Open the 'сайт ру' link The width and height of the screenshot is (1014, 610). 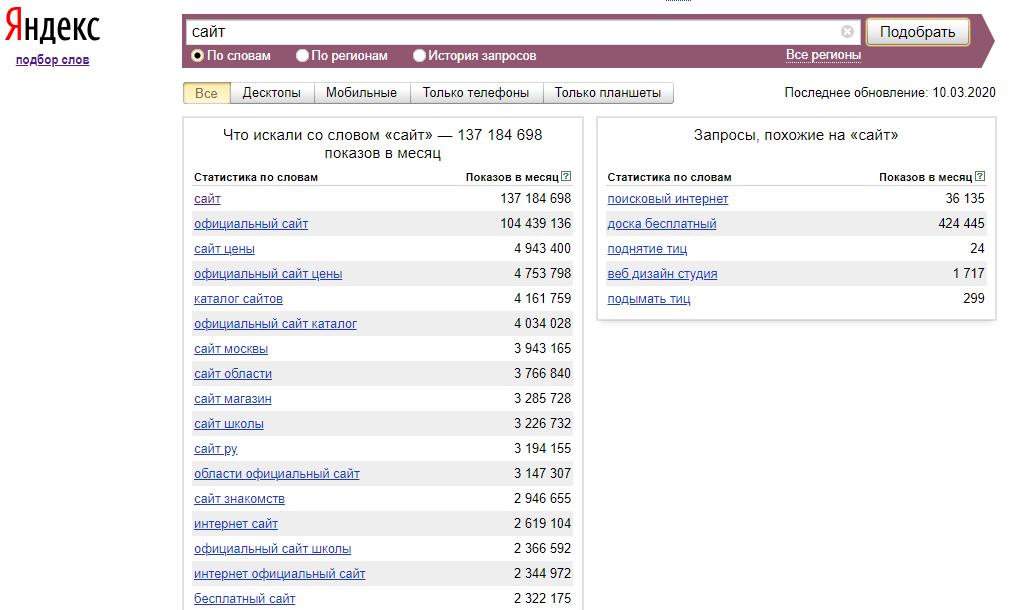pyautogui.click(x=215, y=449)
